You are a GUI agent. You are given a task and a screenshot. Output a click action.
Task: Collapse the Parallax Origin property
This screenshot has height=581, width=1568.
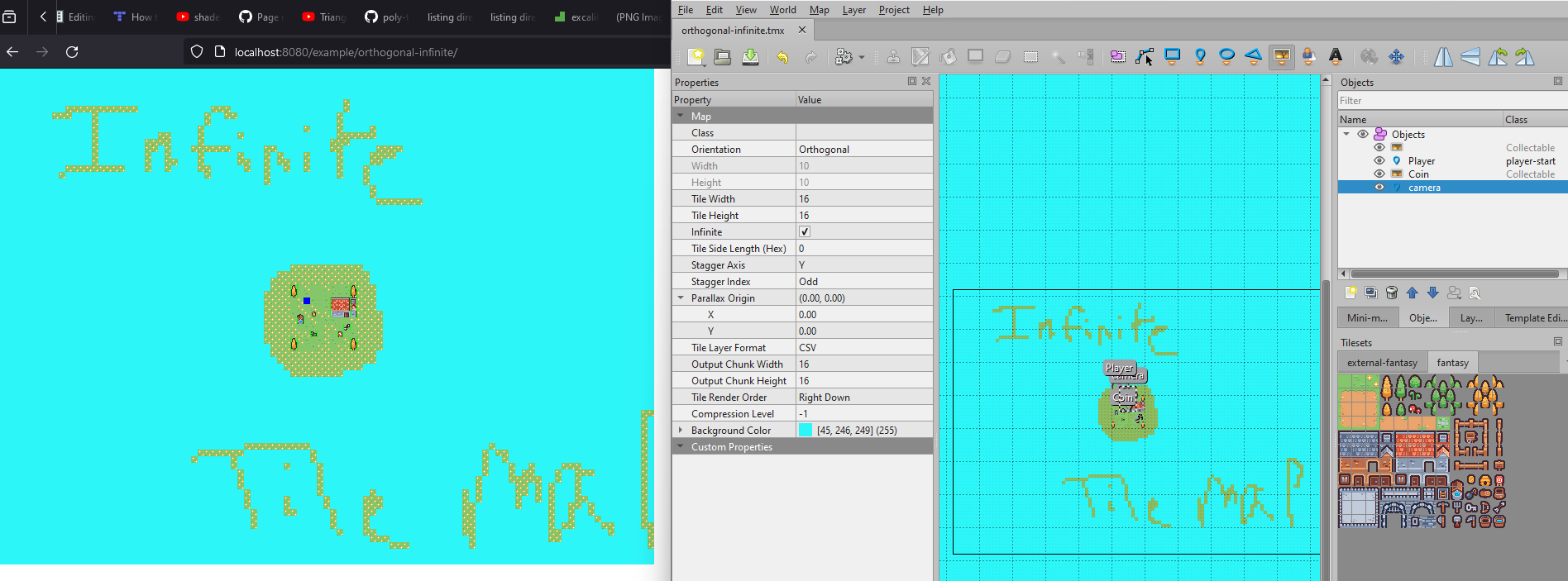681,298
